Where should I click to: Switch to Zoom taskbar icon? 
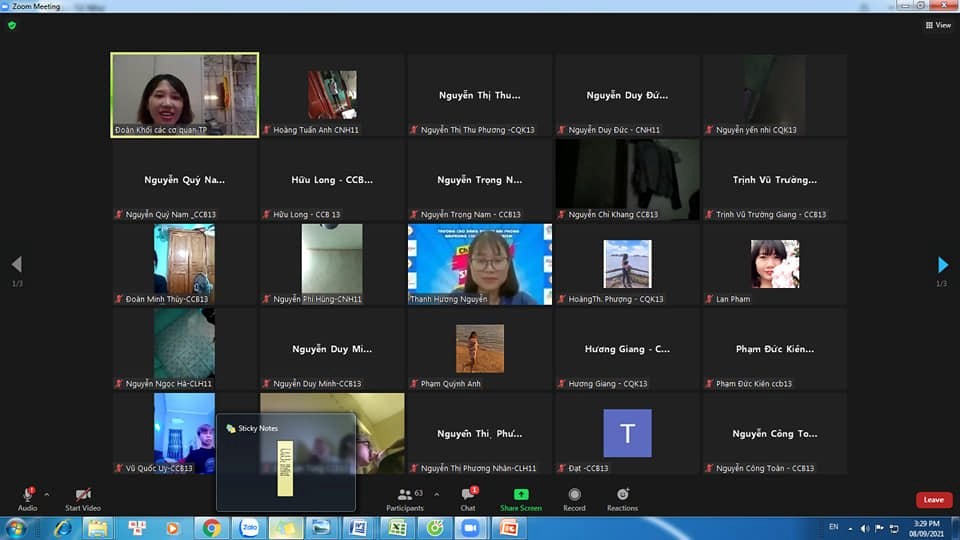pos(470,528)
